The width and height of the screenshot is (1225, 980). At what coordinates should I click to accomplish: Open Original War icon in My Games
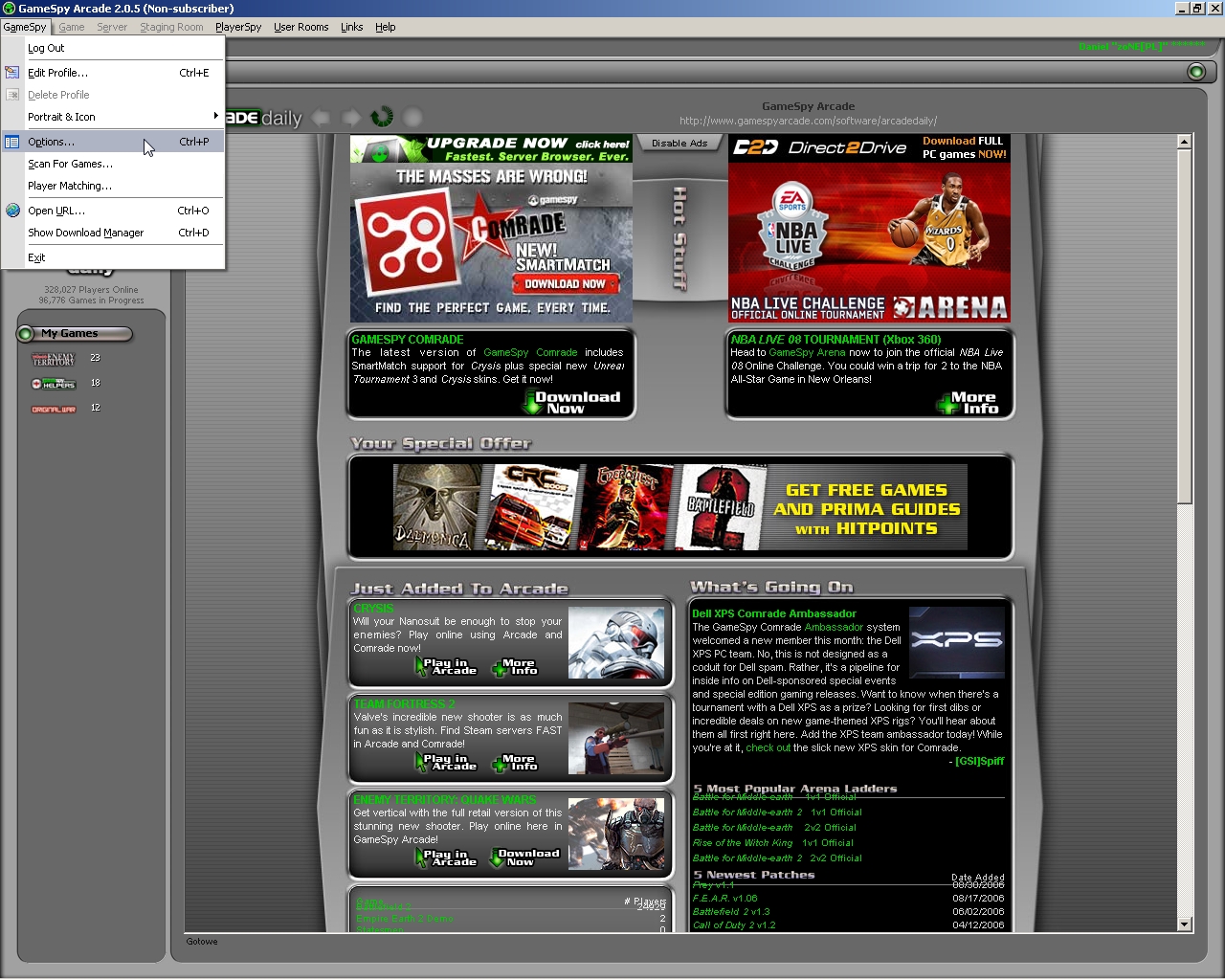(54, 409)
